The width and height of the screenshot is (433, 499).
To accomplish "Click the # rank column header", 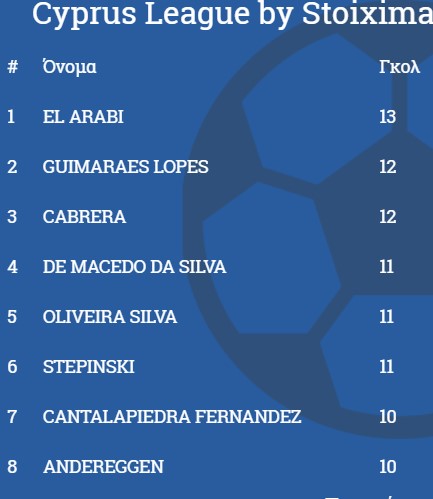I will point(12,67).
